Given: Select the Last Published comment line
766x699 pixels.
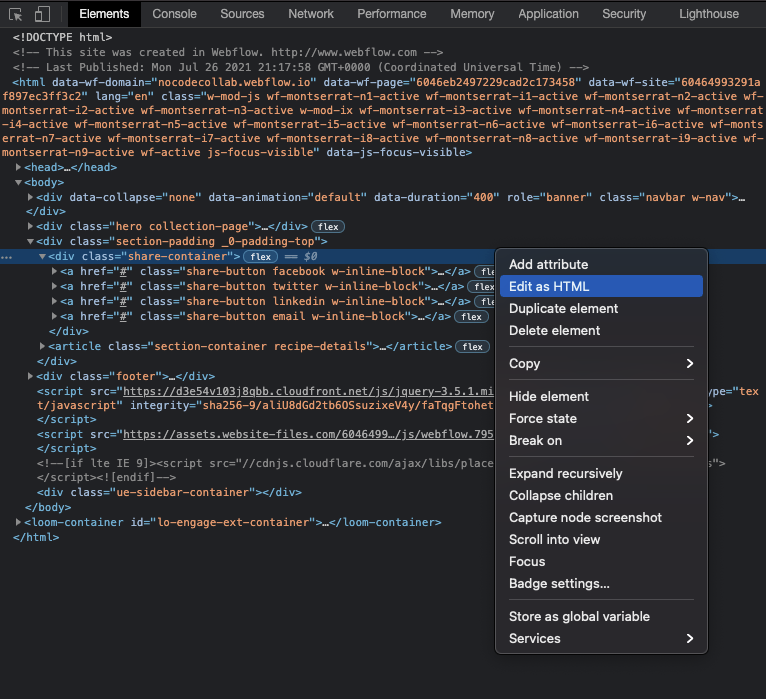Looking at the screenshot, I should (x=301, y=67).
